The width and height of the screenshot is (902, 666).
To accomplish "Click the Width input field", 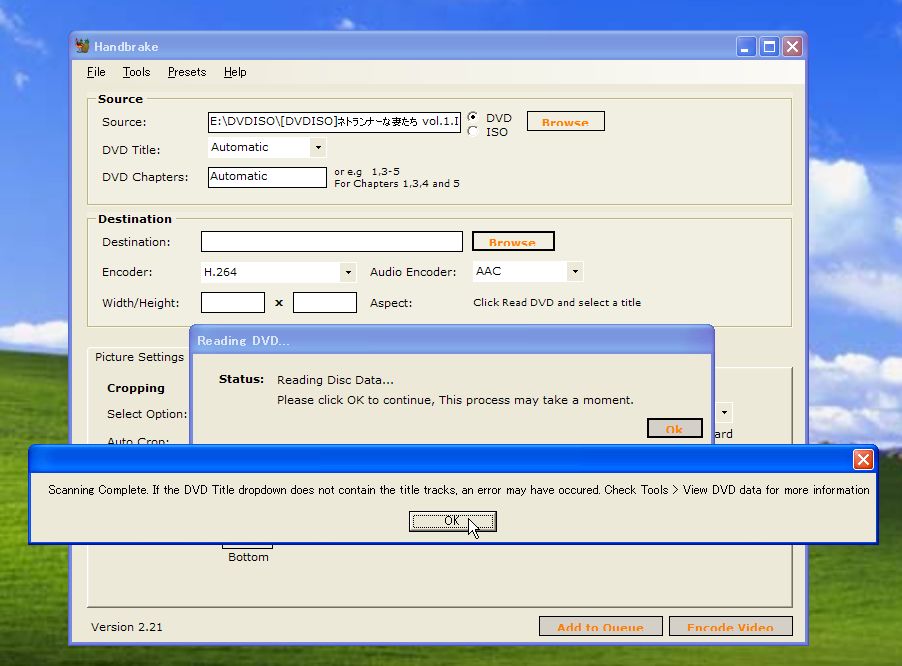I will pyautogui.click(x=232, y=303).
